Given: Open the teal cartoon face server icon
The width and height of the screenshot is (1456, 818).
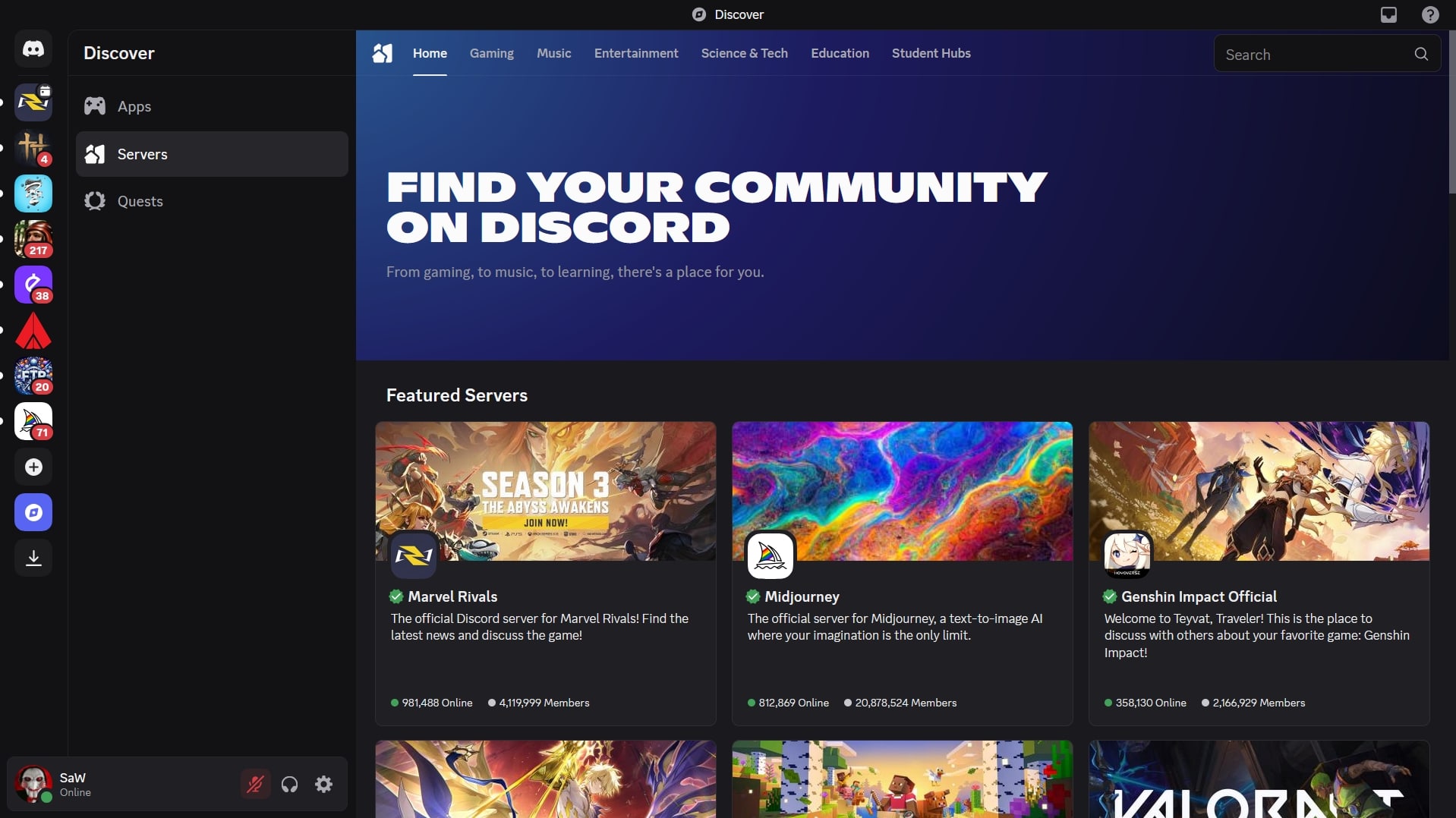Looking at the screenshot, I should click(x=33, y=193).
